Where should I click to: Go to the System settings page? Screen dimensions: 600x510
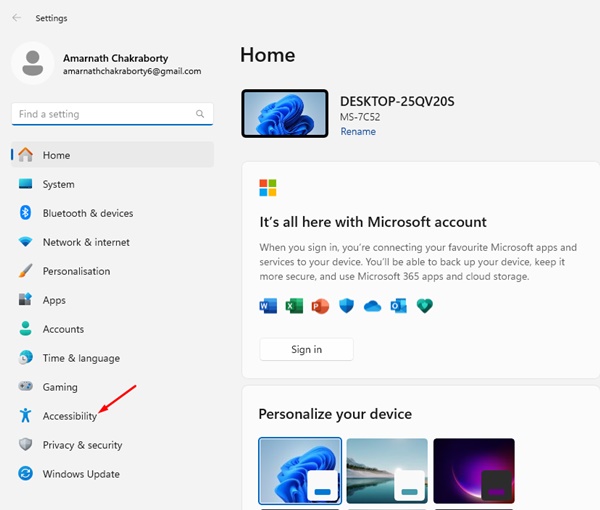[x=58, y=184]
